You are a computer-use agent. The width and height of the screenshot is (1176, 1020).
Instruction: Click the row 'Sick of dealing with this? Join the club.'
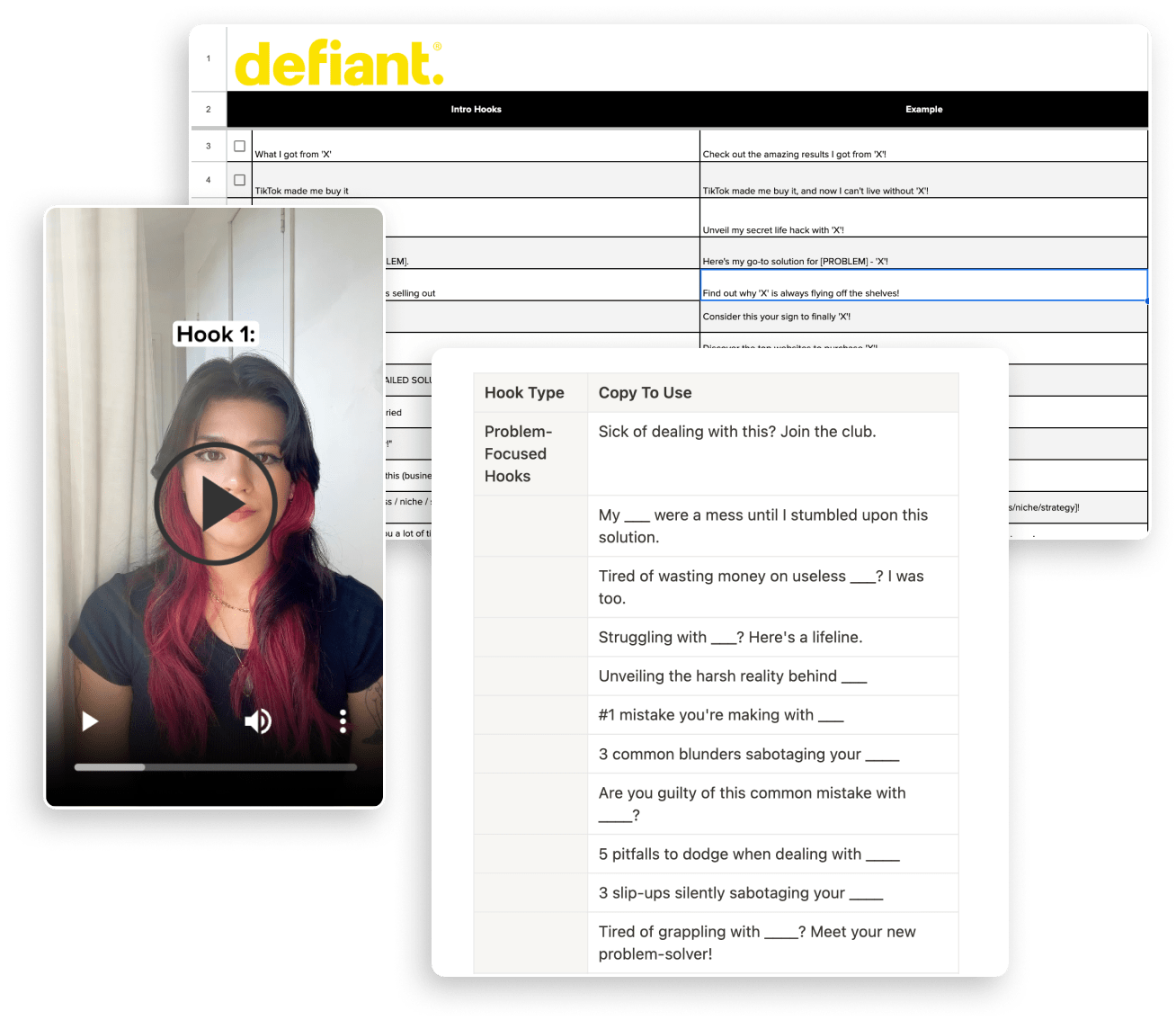773,454
